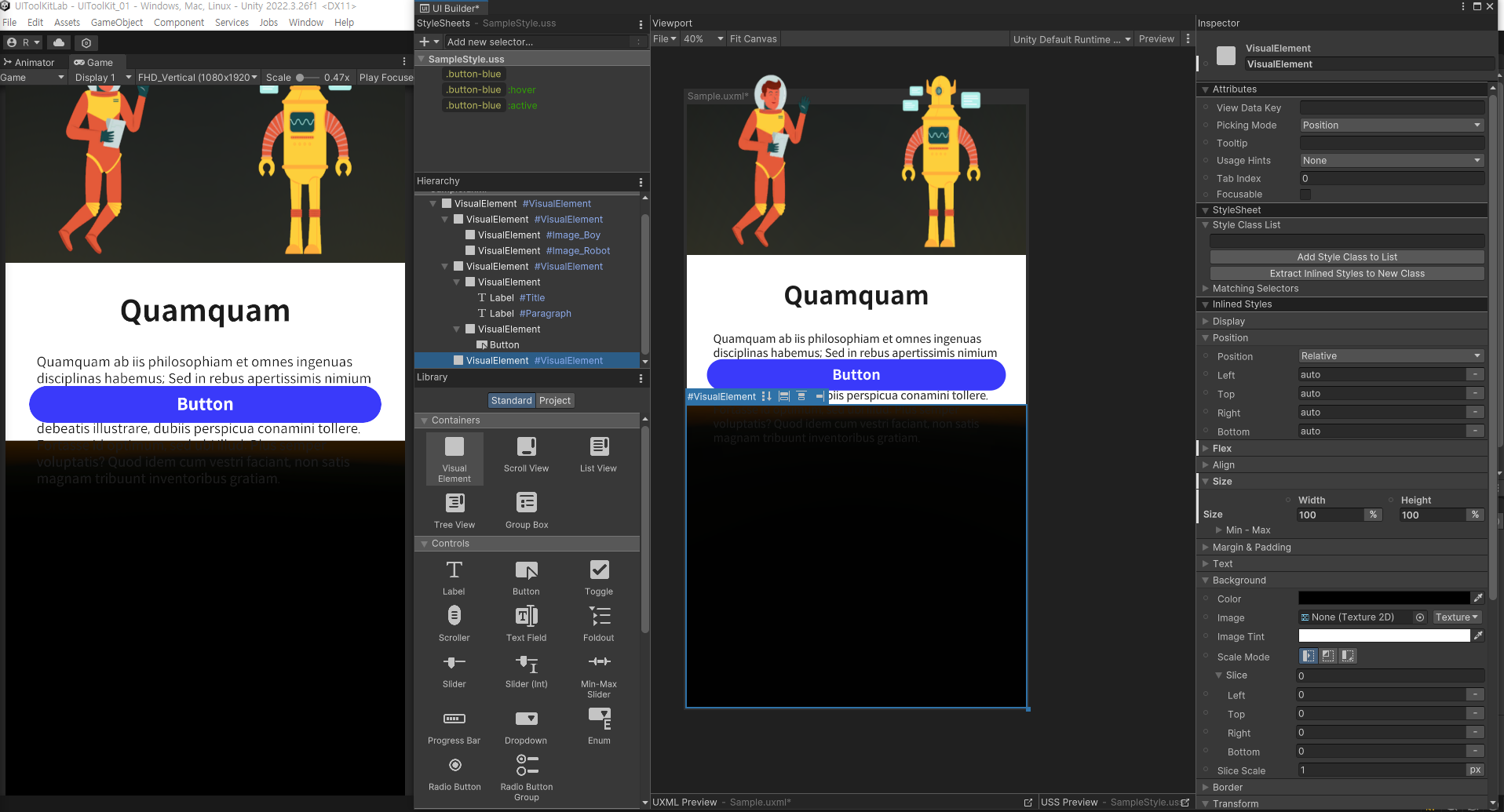
Task: Choose the first Scale Mode option
Action: pyautogui.click(x=1309, y=656)
